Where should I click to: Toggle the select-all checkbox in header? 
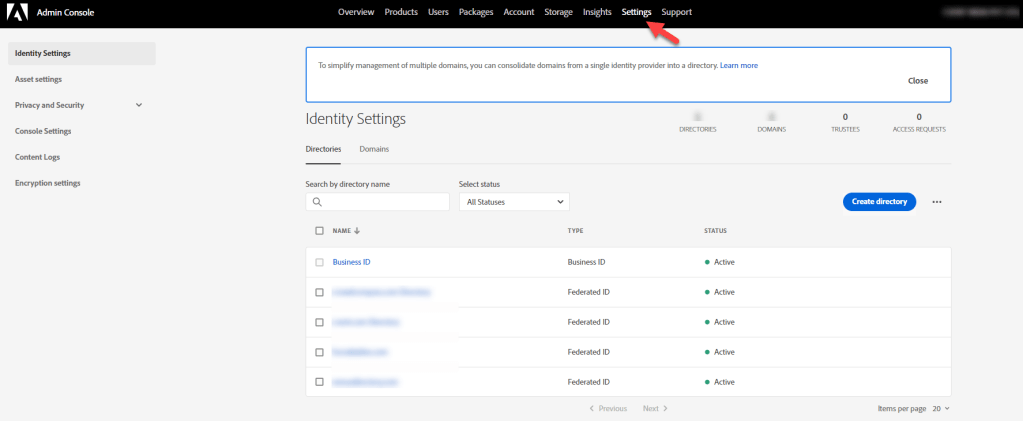pyautogui.click(x=319, y=231)
